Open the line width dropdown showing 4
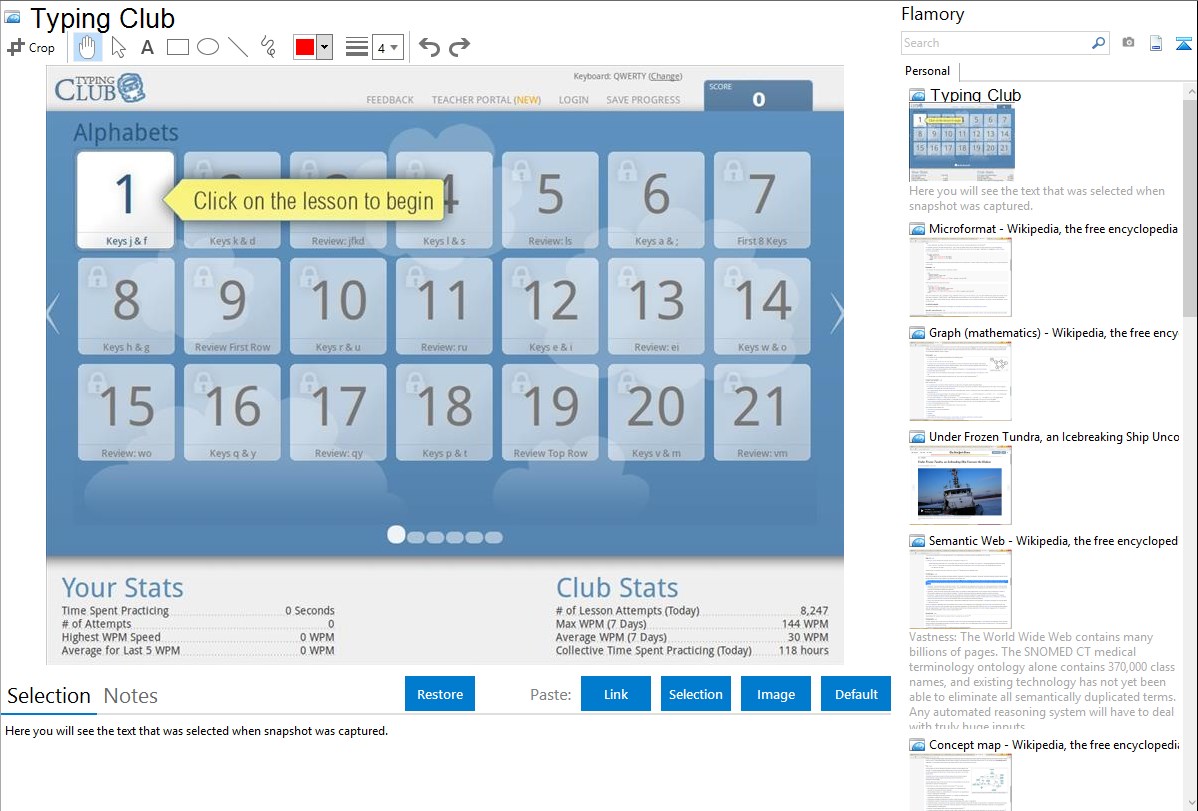This screenshot has width=1198, height=811. click(x=387, y=47)
